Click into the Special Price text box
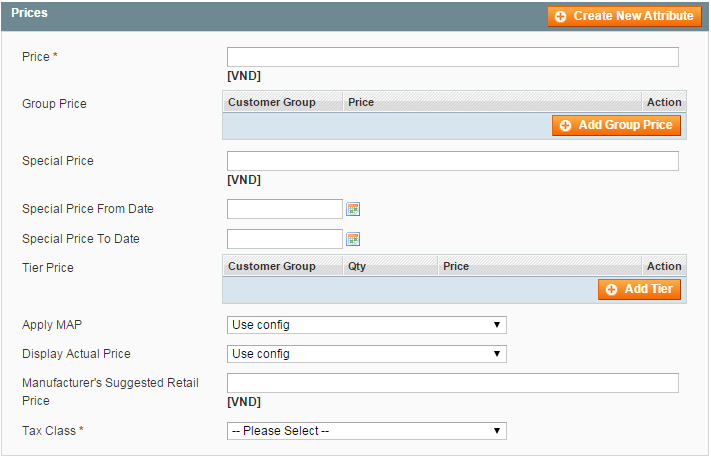The image size is (711, 459). (452, 161)
